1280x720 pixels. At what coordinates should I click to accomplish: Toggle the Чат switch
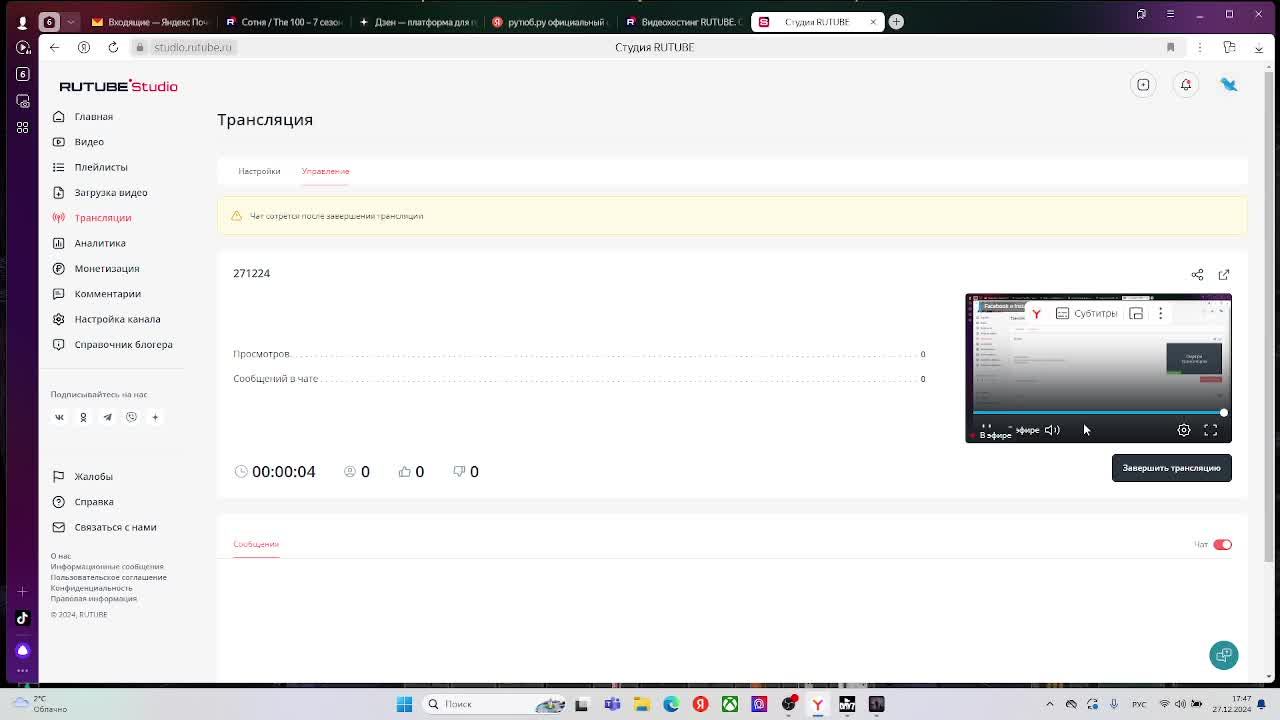pos(1222,544)
